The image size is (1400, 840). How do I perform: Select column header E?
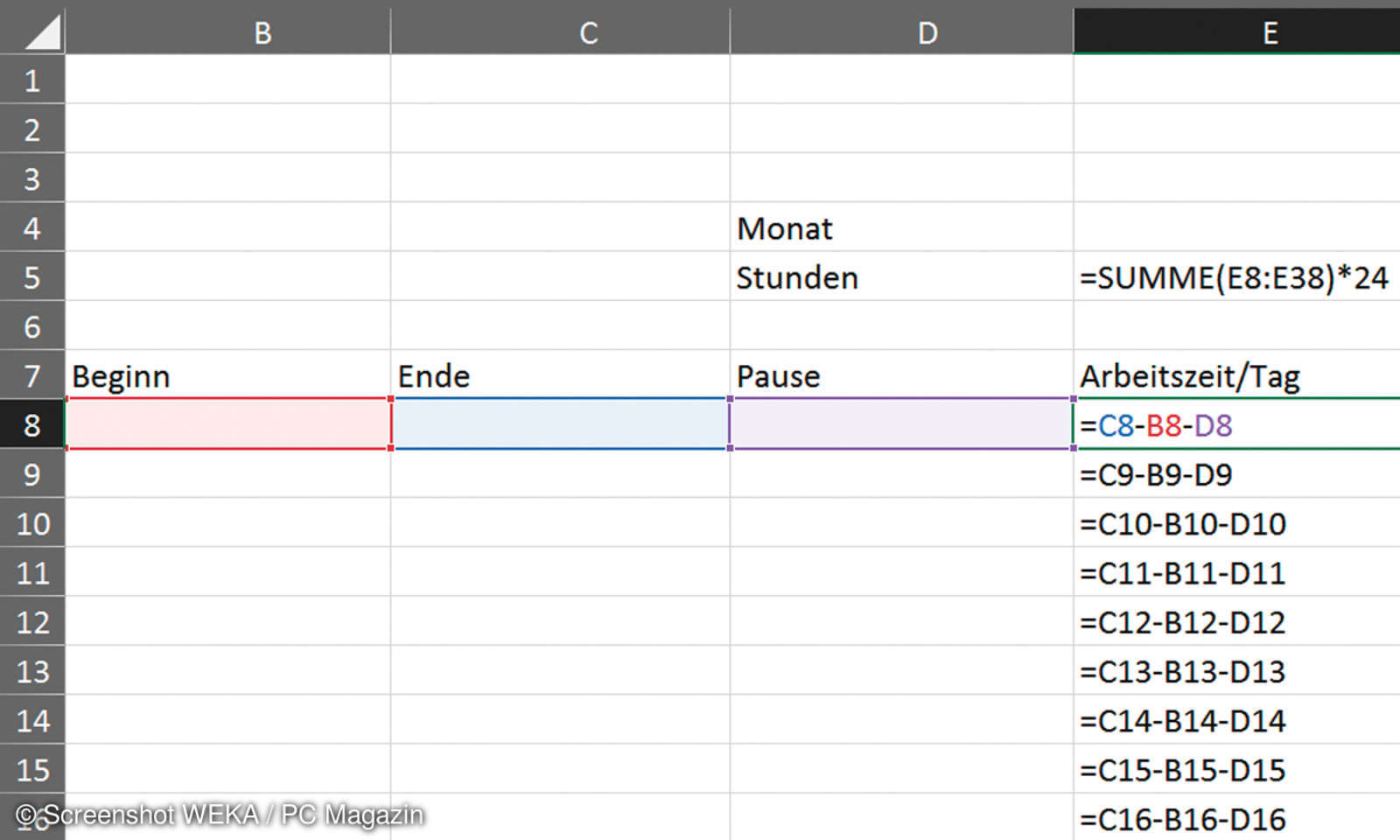pos(1270,33)
